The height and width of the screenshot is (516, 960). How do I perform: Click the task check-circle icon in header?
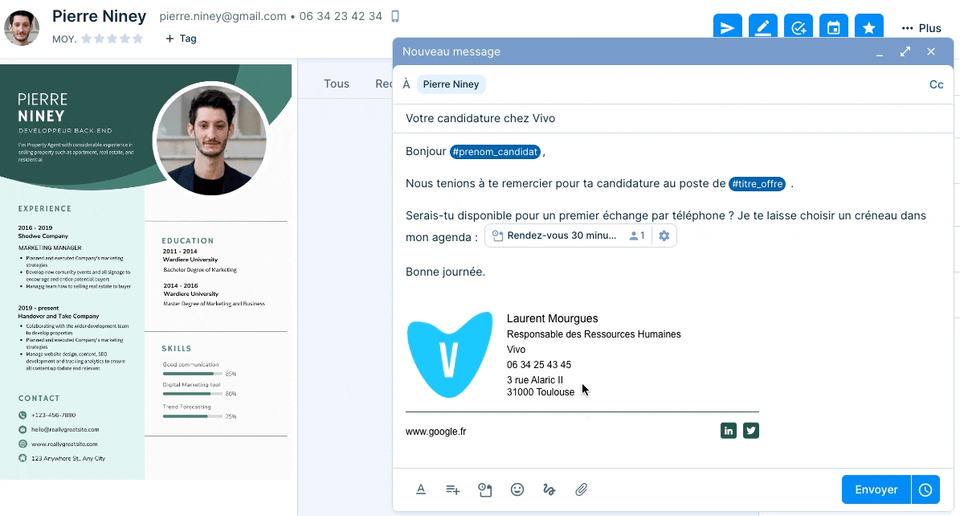798,27
